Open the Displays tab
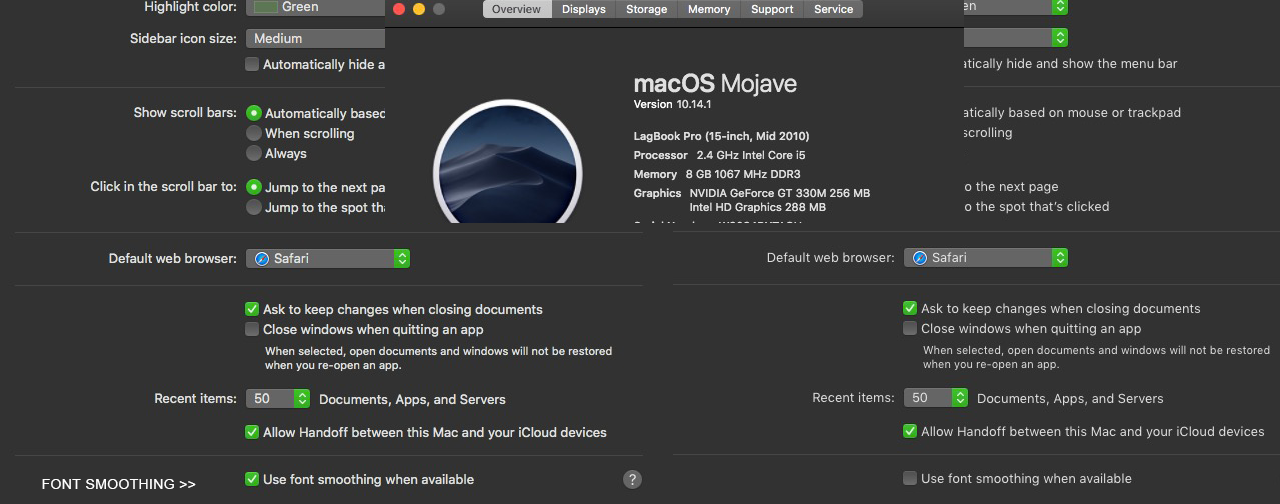1280x504 pixels. pyautogui.click(x=583, y=9)
